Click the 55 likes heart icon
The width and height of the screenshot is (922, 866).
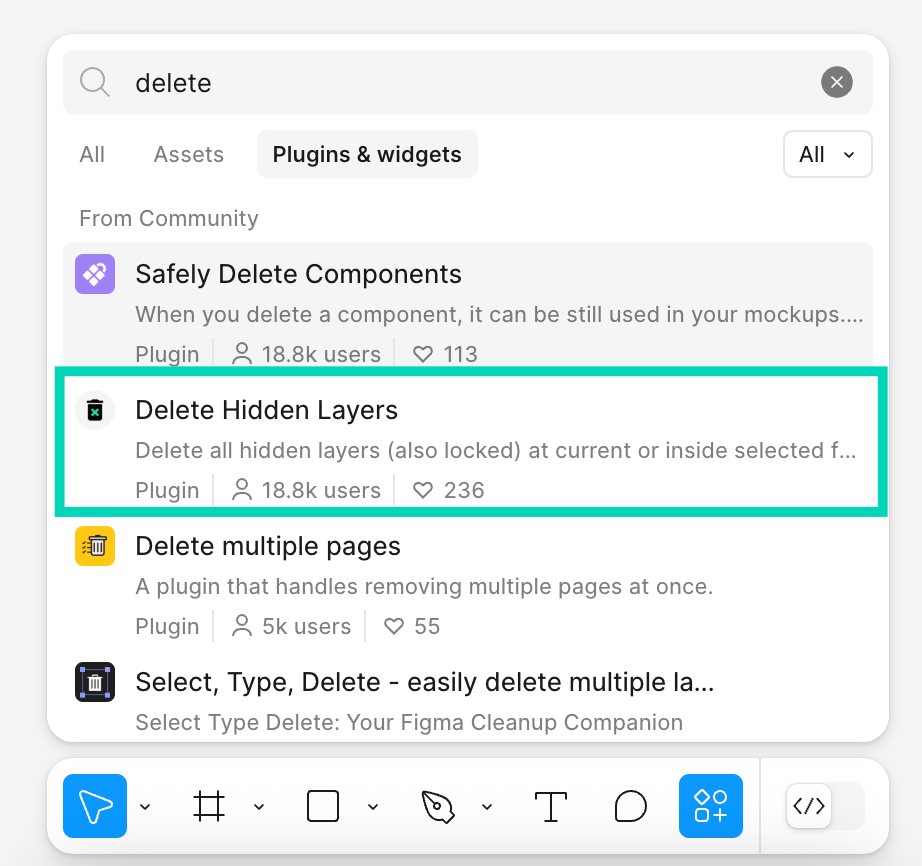(x=394, y=626)
